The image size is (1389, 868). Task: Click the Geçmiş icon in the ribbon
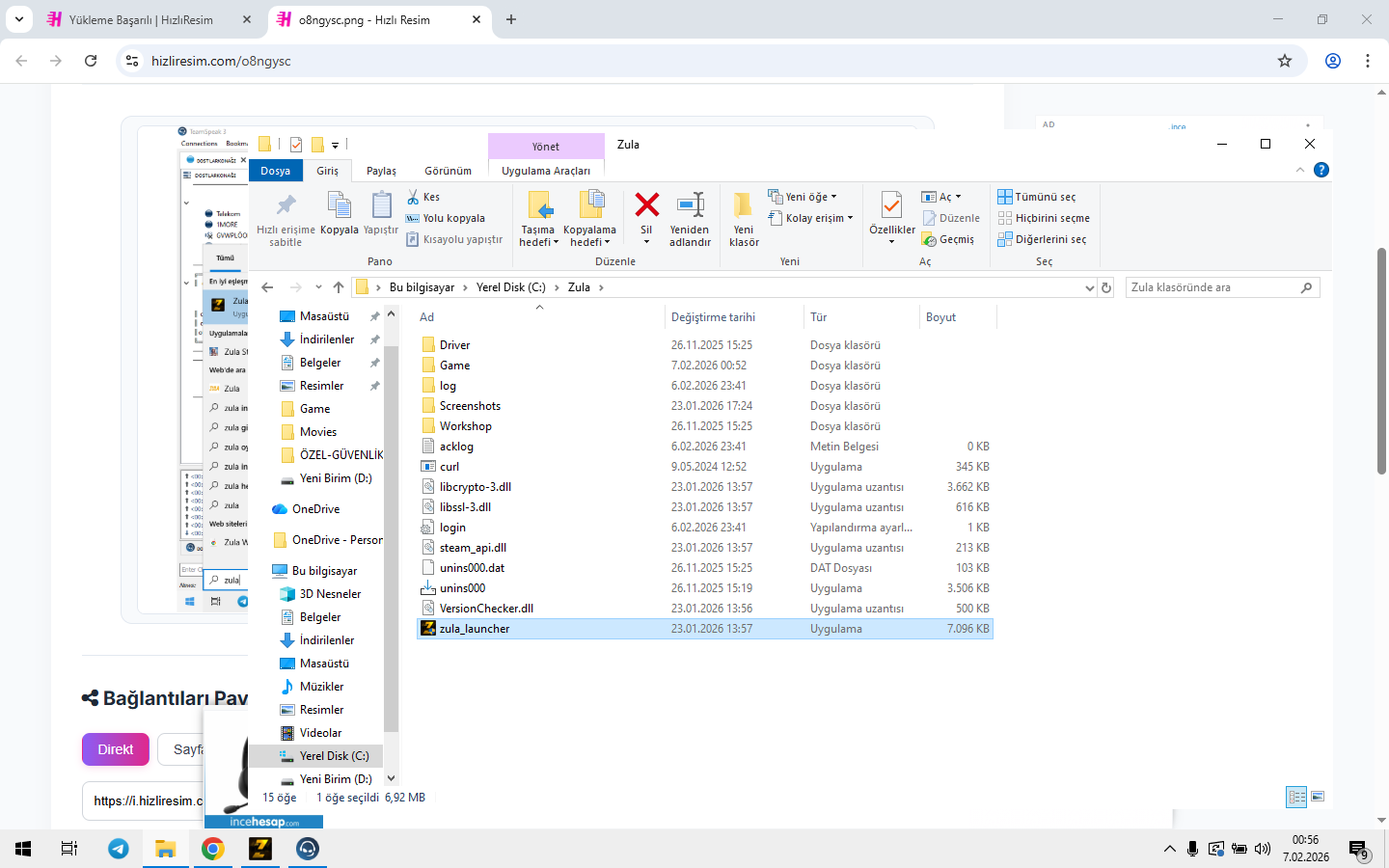point(930,239)
